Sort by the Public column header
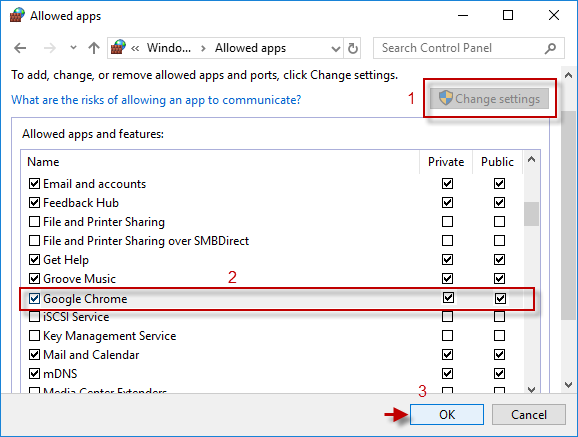The height and width of the screenshot is (437, 578). pyautogui.click(x=497, y=162)
